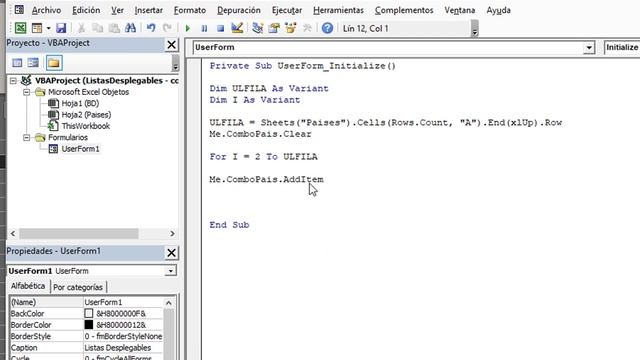Open the Complementos menu
The width and height of the screenshot is (640, 360).
click(404, 10)
